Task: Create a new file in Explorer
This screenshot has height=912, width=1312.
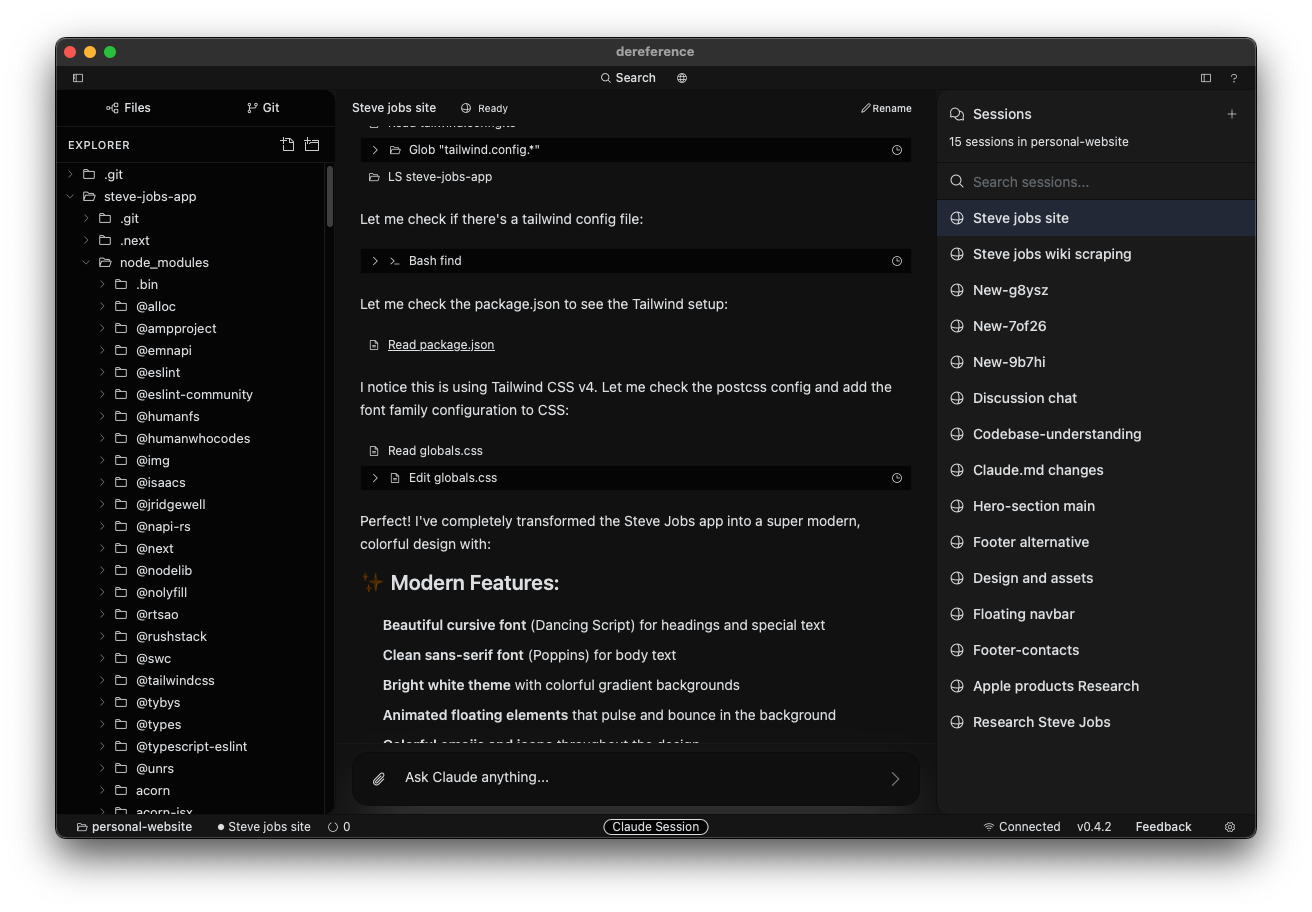Action: tap(288, 145)
